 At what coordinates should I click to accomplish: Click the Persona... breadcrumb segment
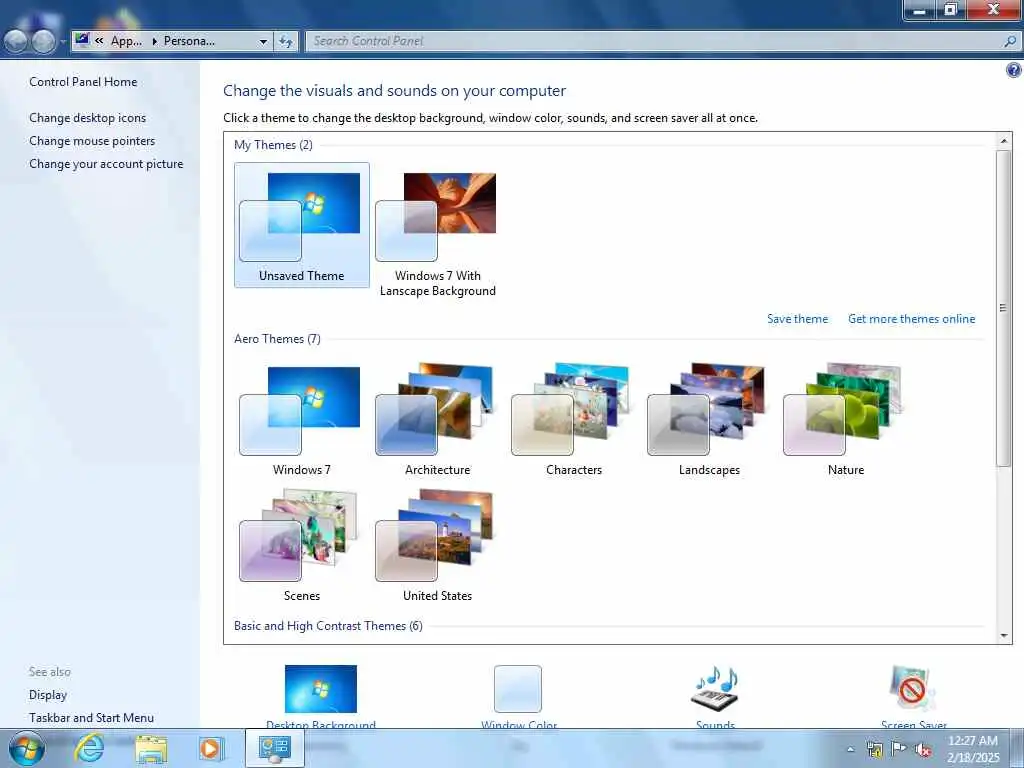pyautogui.click(x=189, y=41)
